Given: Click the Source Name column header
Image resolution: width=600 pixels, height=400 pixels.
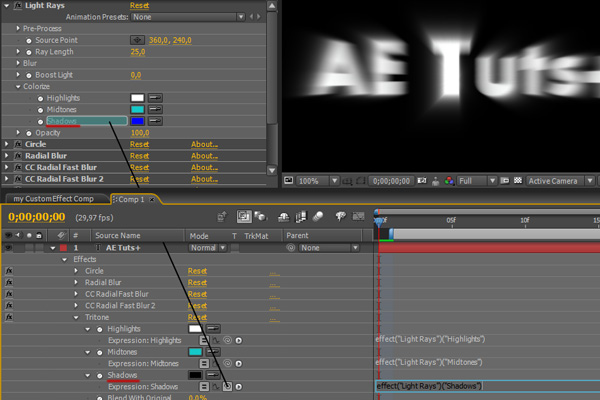Looking at the screenshot, I should (118, 235).
